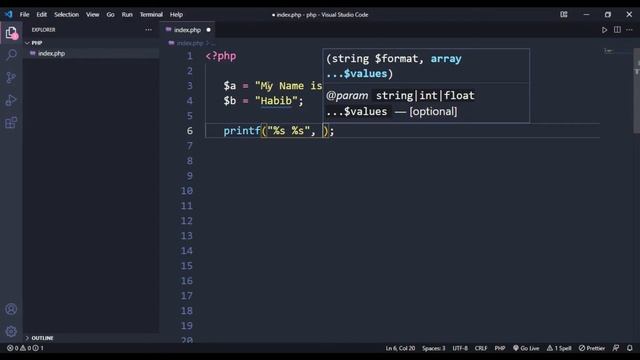Click Go Live in status bar
Screen dimensions: 640x360
pyautogui.click(x=526, y=348)
